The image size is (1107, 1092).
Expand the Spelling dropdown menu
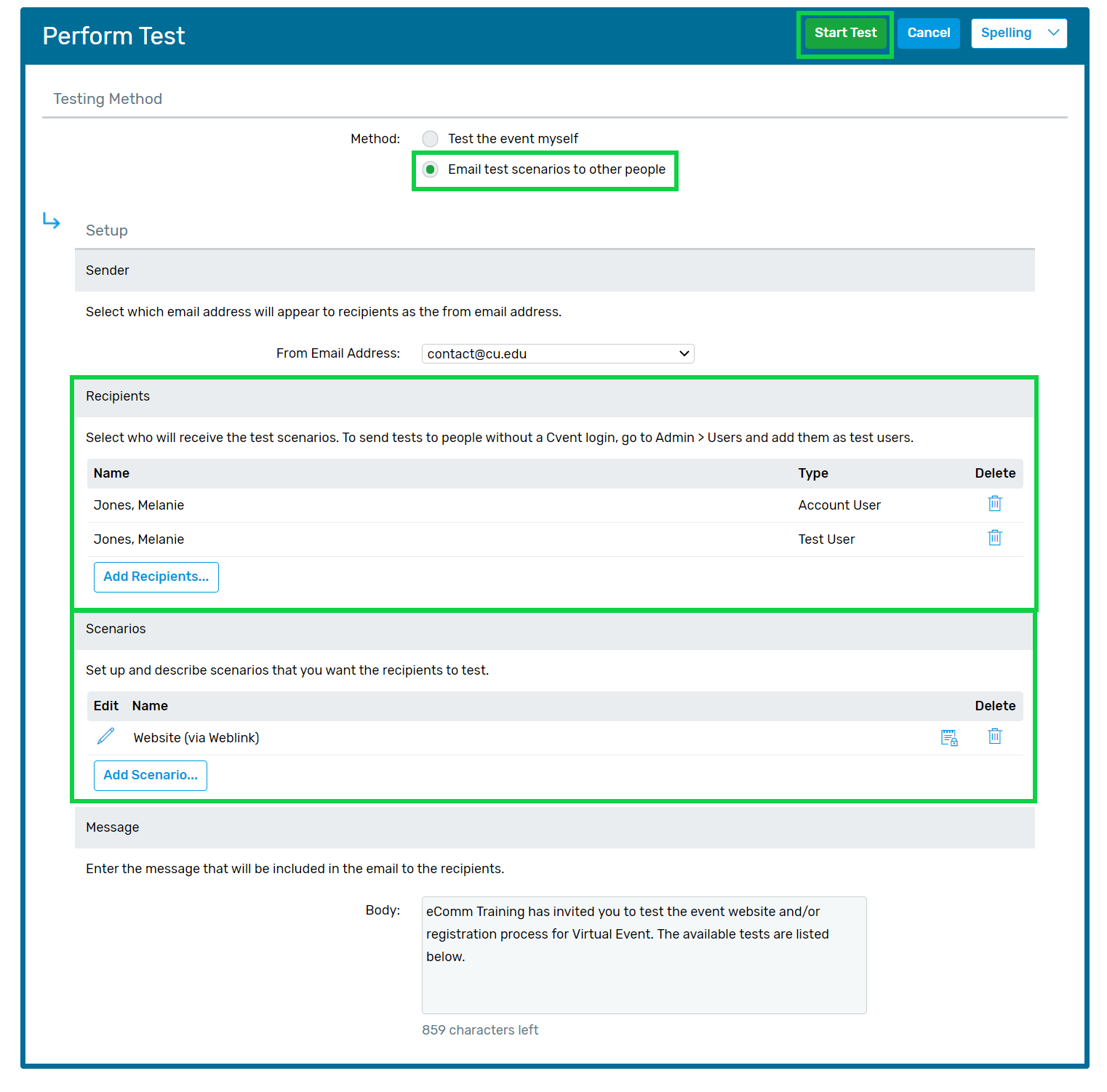(x=1019, y=33)
